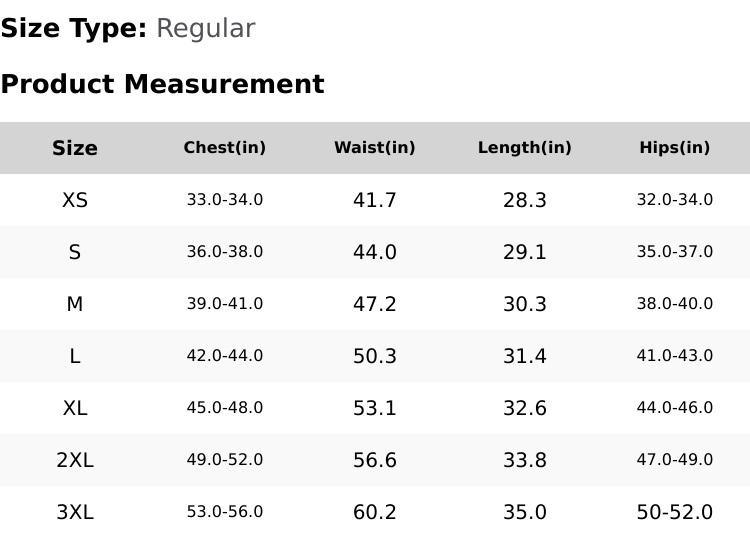Select the Length(in) column header

tap(525, 148)
